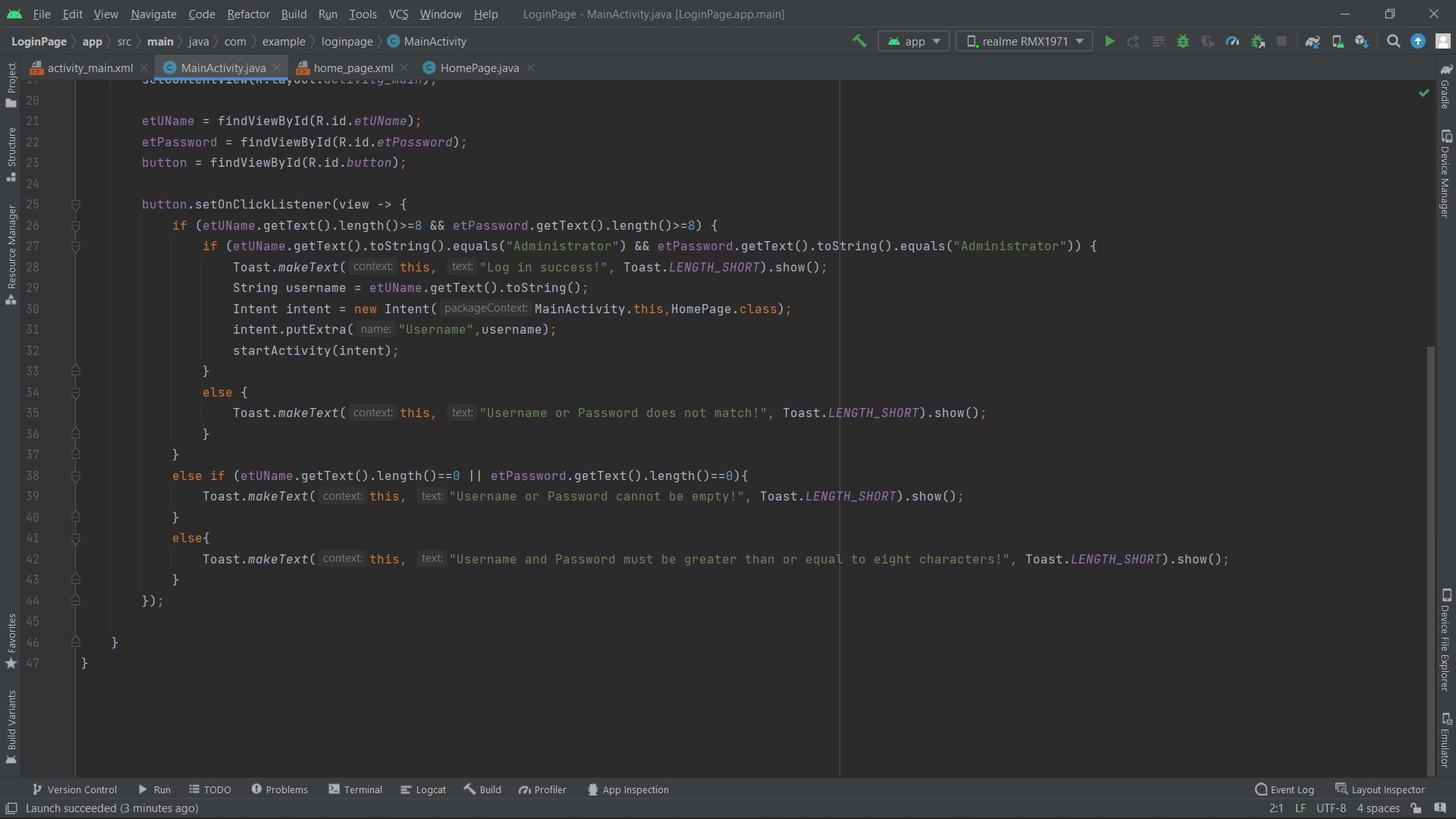Toggle the Logcat panel open
Image resolution: width=1456 pixels, height=819 pixels.
pos(423,789)
